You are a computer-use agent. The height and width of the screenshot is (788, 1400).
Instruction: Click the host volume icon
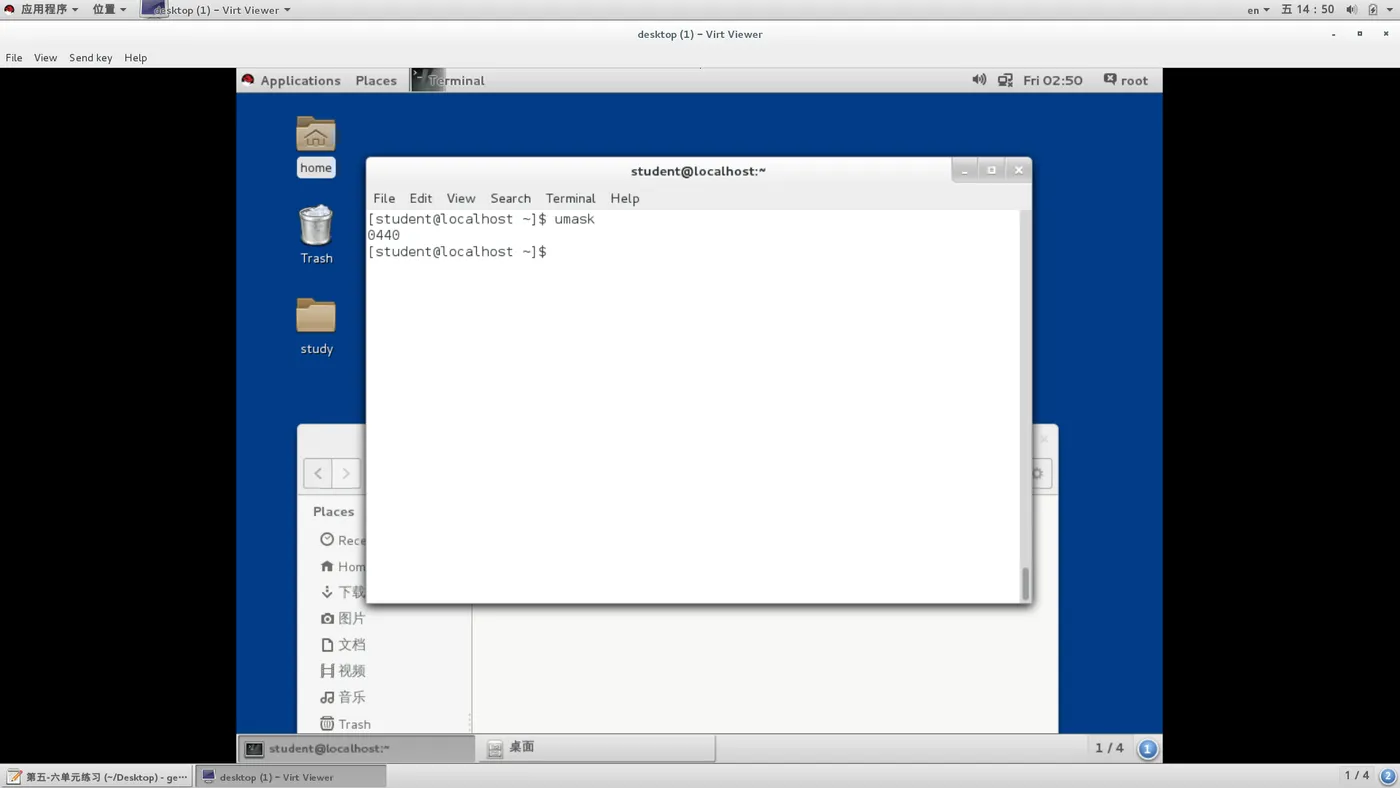[x=1351, y=10]
